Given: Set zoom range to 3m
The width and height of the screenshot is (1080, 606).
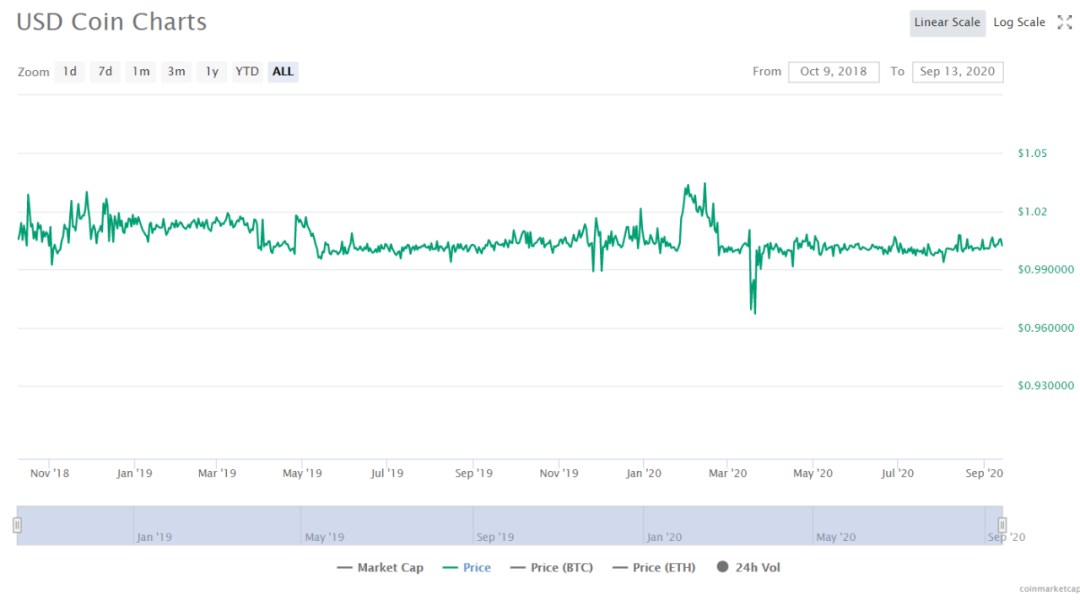Looking at the screenshot, I should pos(176,72).
